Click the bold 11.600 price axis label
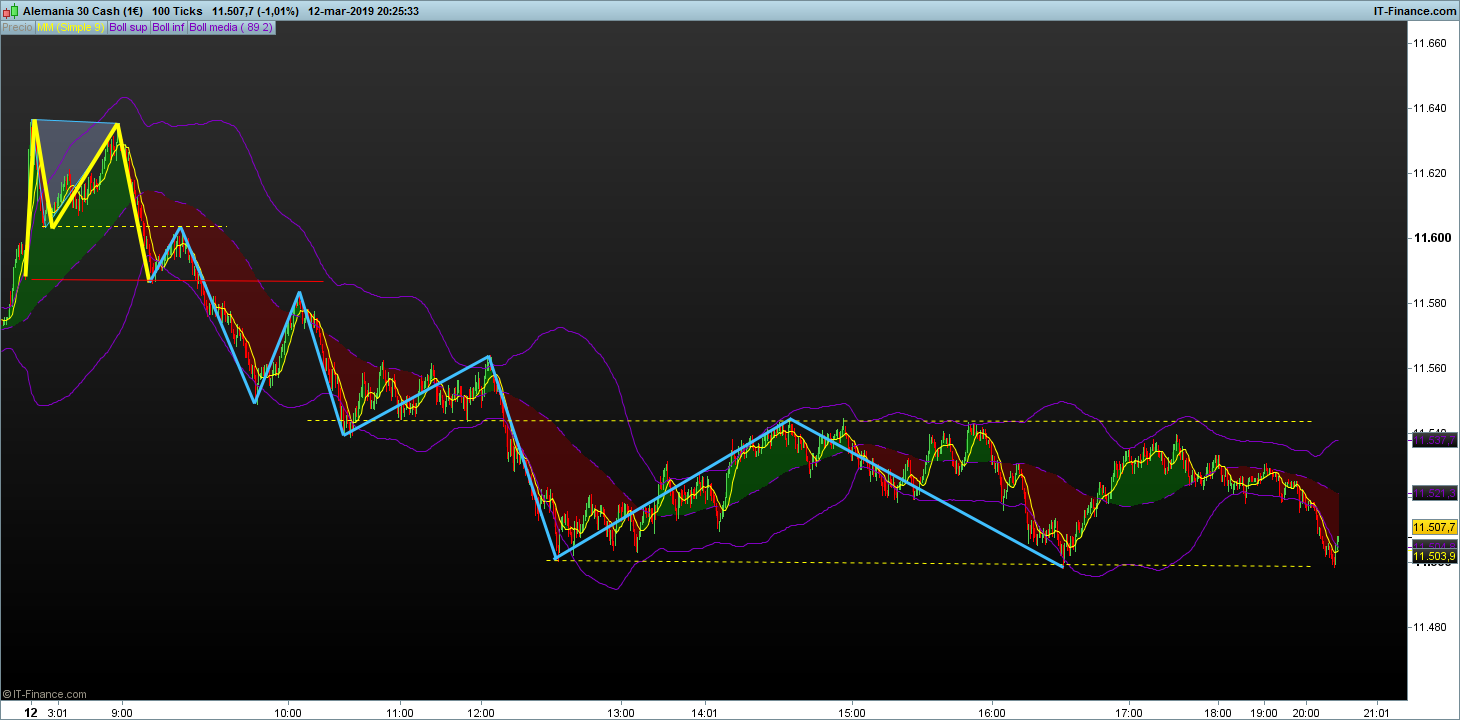 (1430, 238)
